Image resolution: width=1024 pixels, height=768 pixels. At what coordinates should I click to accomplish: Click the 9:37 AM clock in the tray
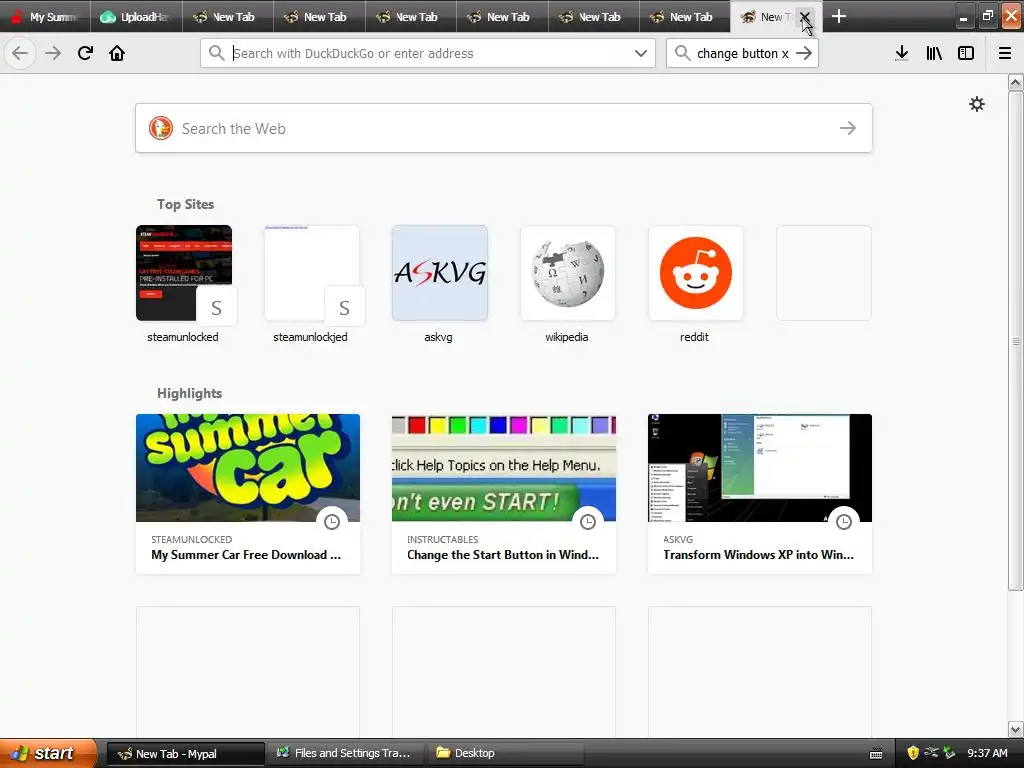(987, 753)
